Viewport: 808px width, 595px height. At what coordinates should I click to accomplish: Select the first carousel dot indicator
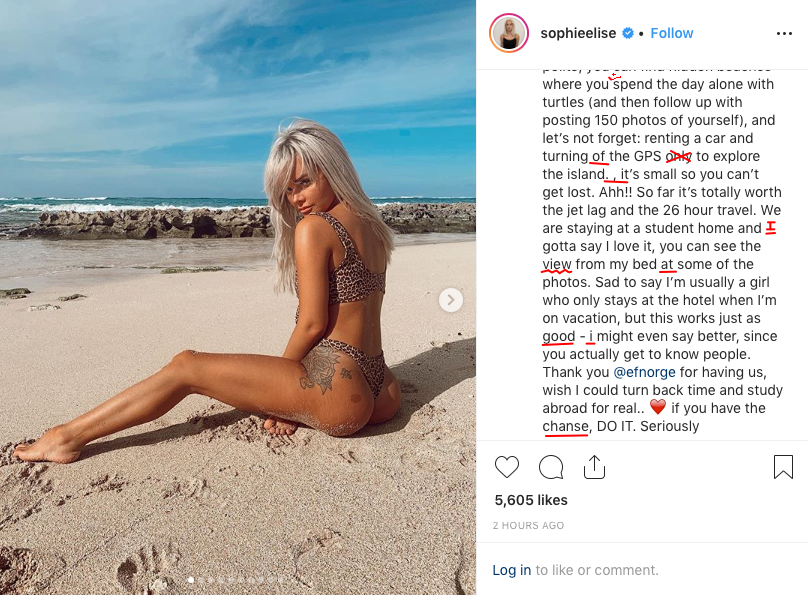click(191, 580)
